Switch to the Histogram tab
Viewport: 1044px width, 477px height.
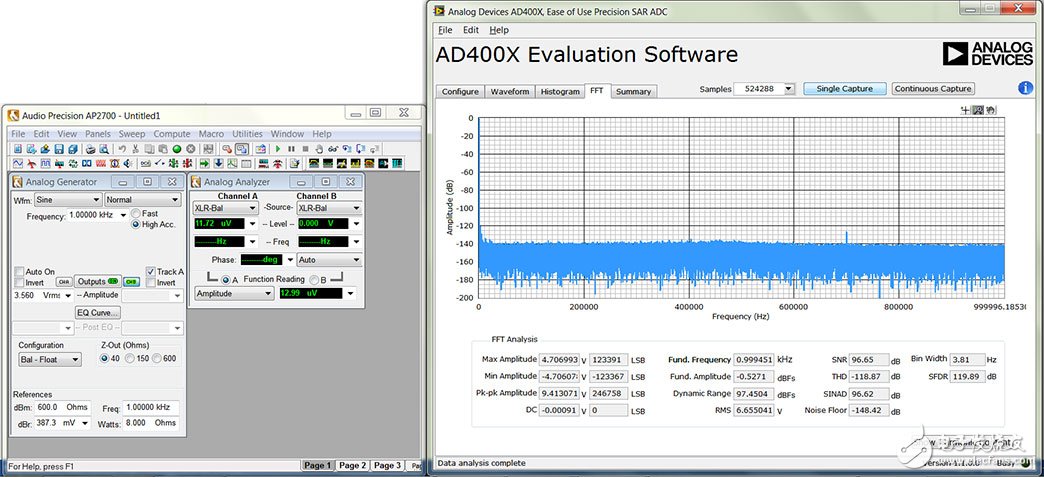pos(560,91)
